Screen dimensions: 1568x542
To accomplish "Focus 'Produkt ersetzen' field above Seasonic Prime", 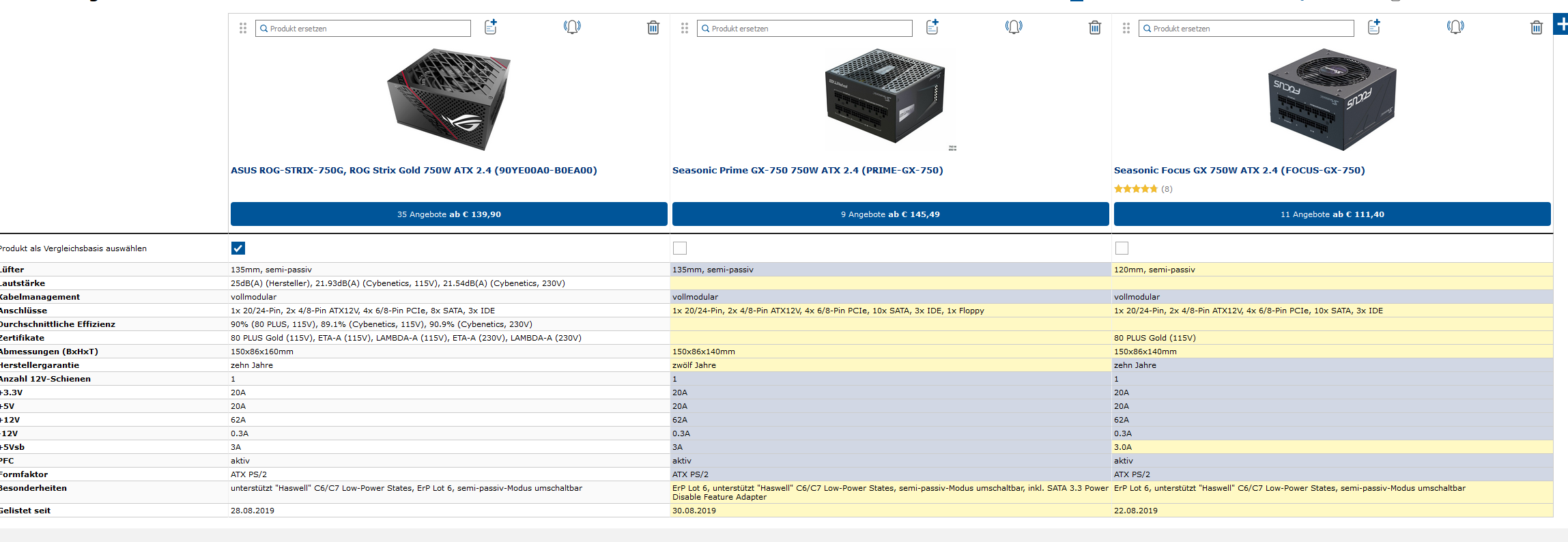I will tap(805, 29).
